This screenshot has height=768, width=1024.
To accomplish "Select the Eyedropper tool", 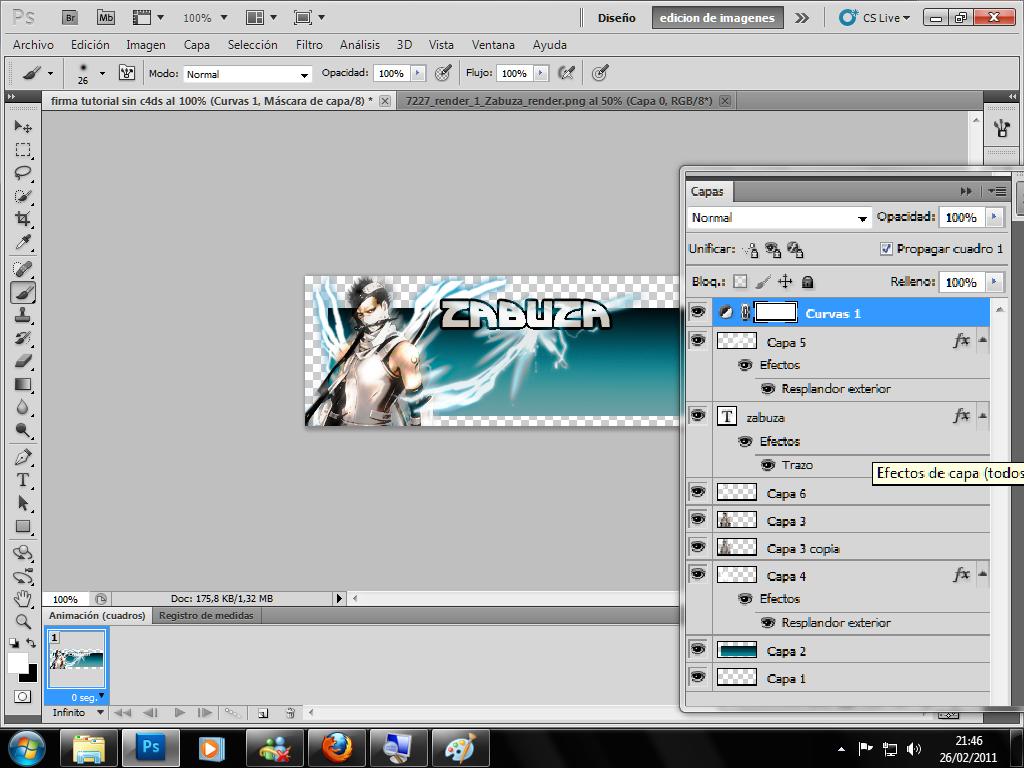I will coord(23,242).
